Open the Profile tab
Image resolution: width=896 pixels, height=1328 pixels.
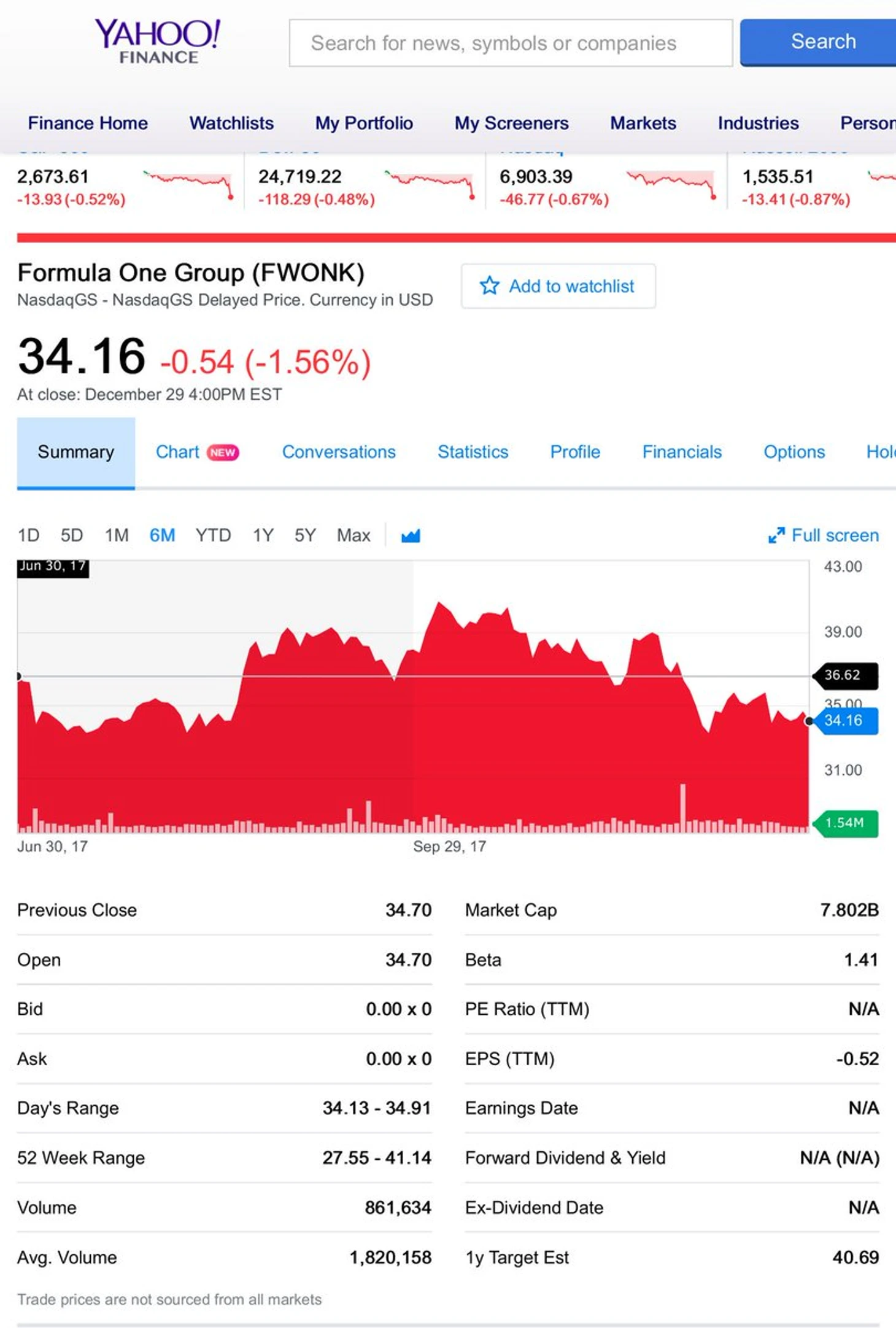click(x=575, y=452)
